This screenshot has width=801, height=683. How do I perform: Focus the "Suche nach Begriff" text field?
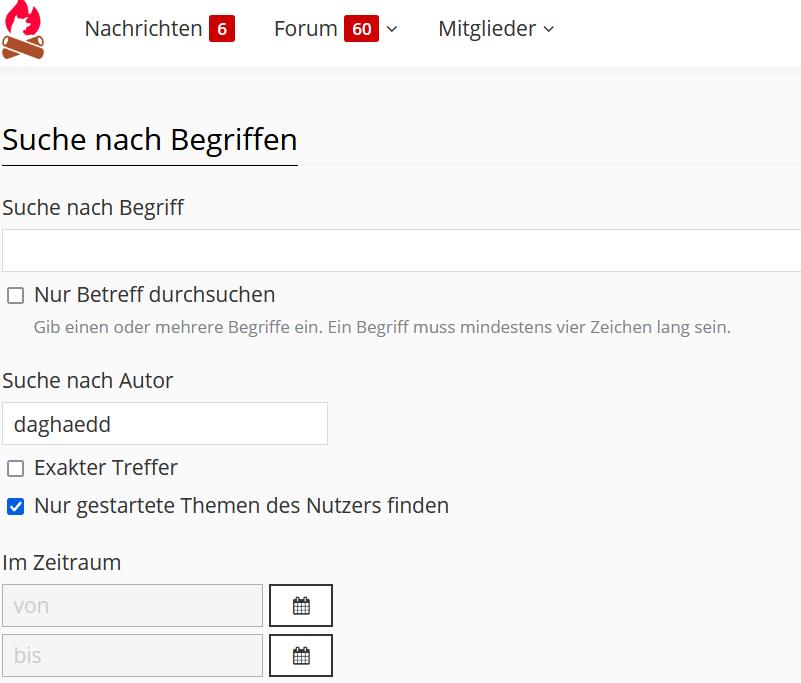[x=400, y=250]
